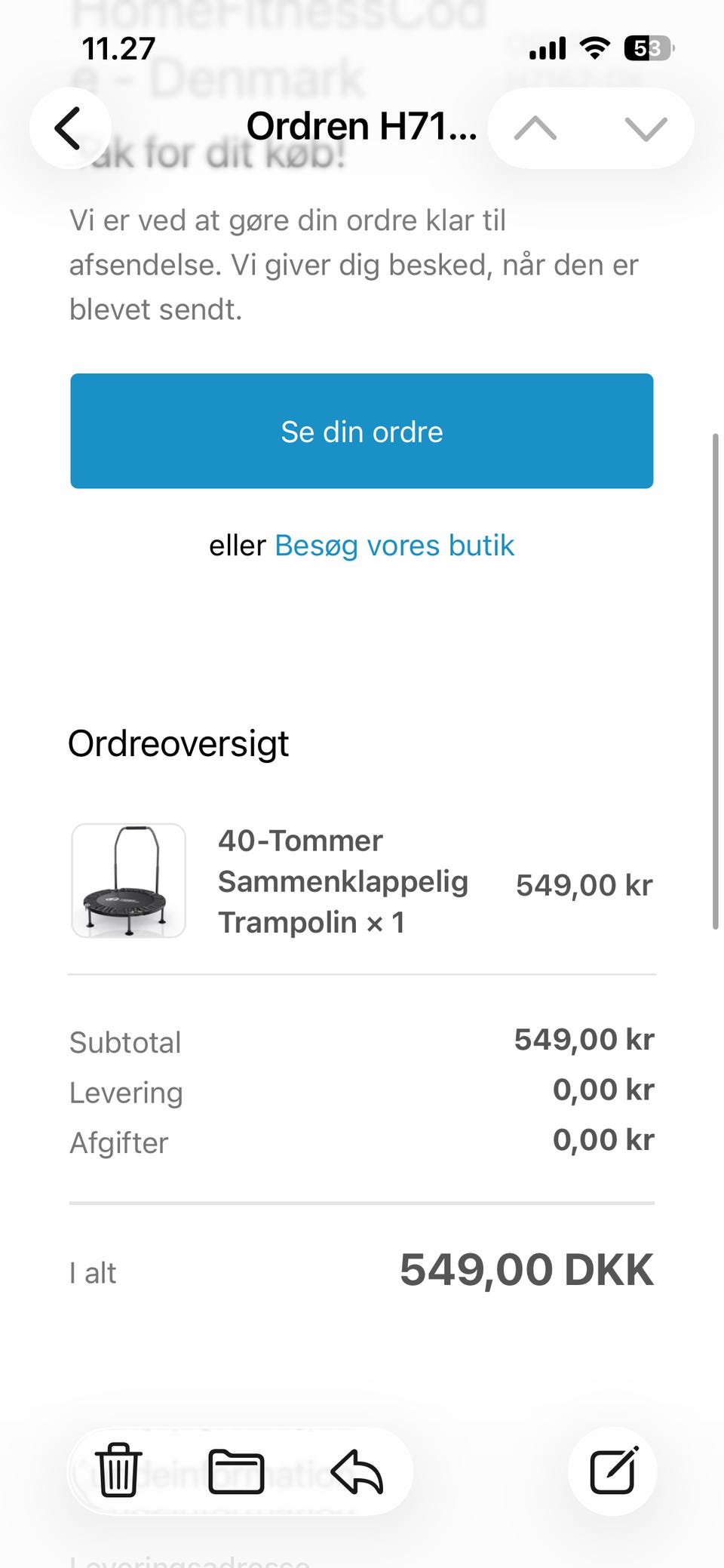Compose a new message with pencil icon
The width and height of the screenshot is (724, 1568).
[x=613, y=1471]
